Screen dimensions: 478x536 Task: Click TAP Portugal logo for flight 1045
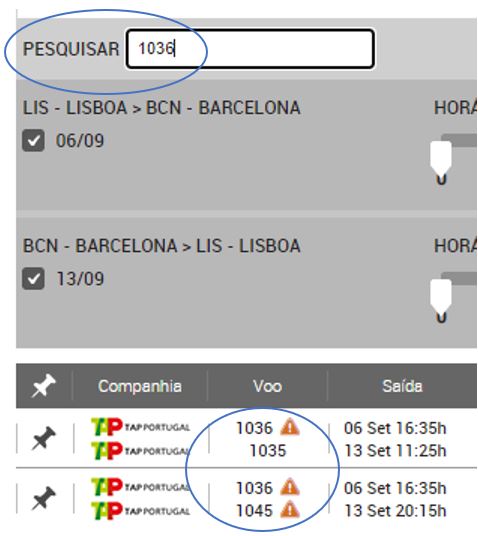click(140, 510)
